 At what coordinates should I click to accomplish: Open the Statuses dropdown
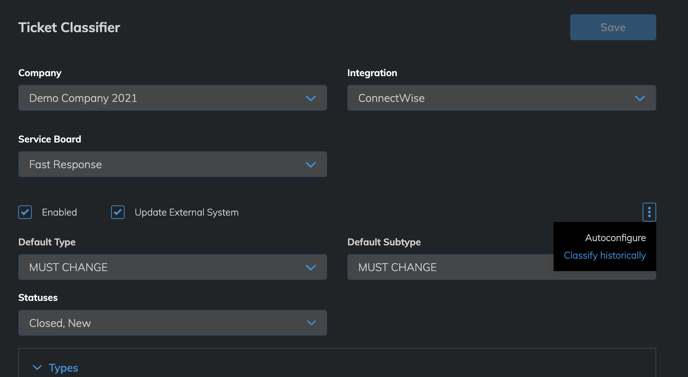172,323
